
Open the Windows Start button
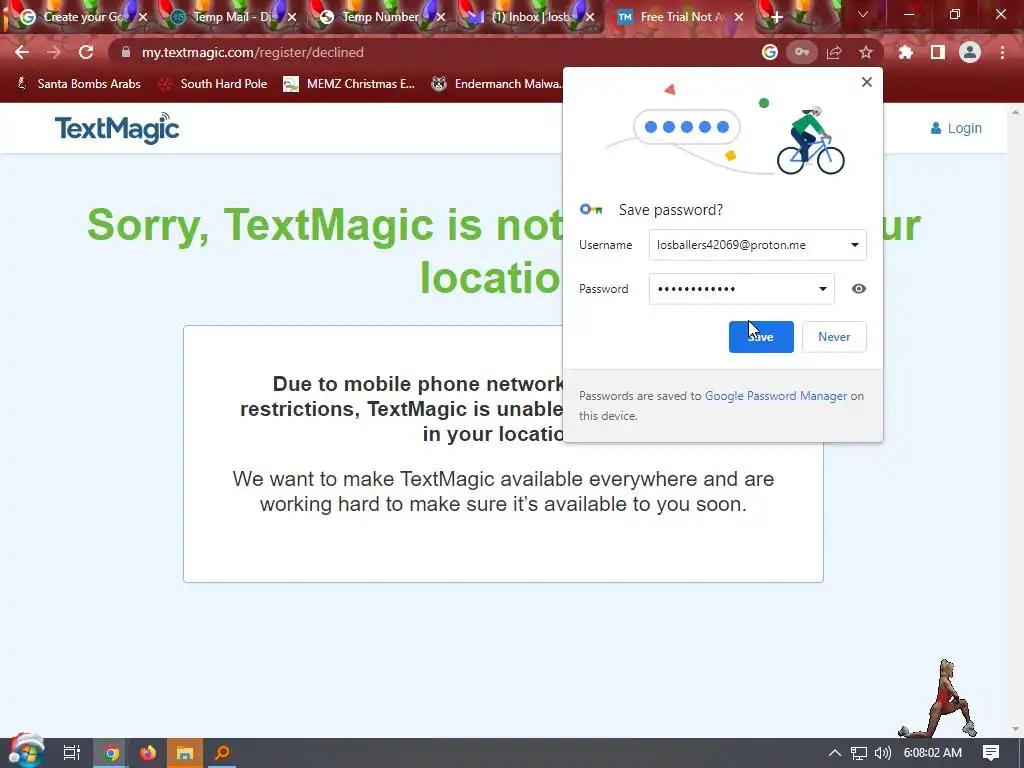[x=25, y=752]
